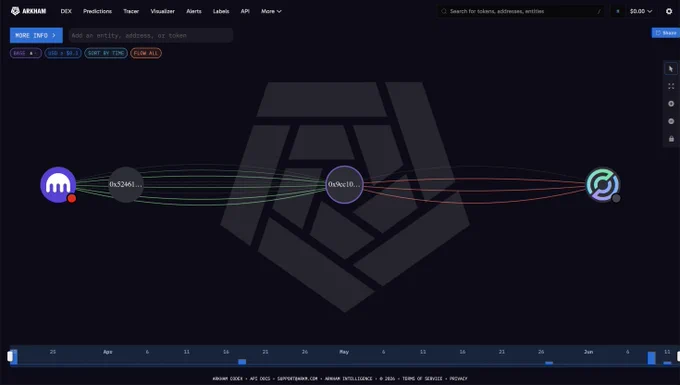680x385 pixels.
Task: Focus the add entity, address, or token field
Action: [x=150, y=36]
